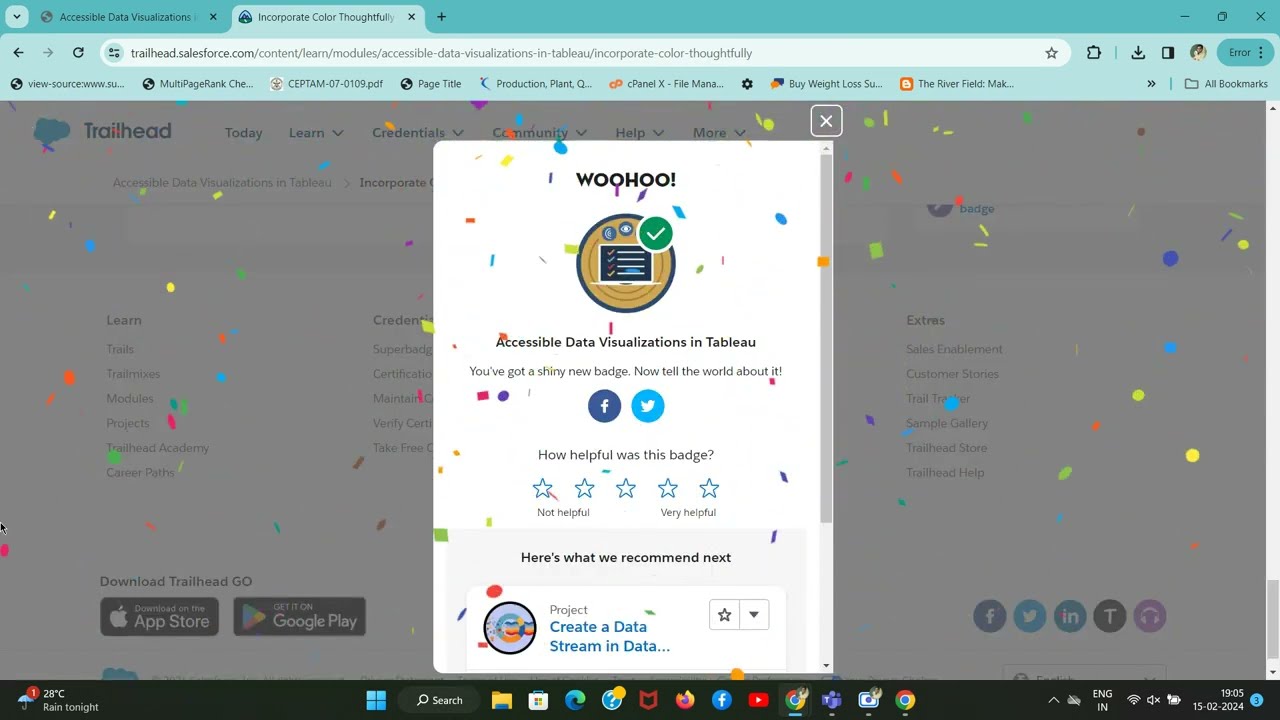The image size is (1280, 720).
Task: Open the Page Title bookmark
Action: pos(431,84)
